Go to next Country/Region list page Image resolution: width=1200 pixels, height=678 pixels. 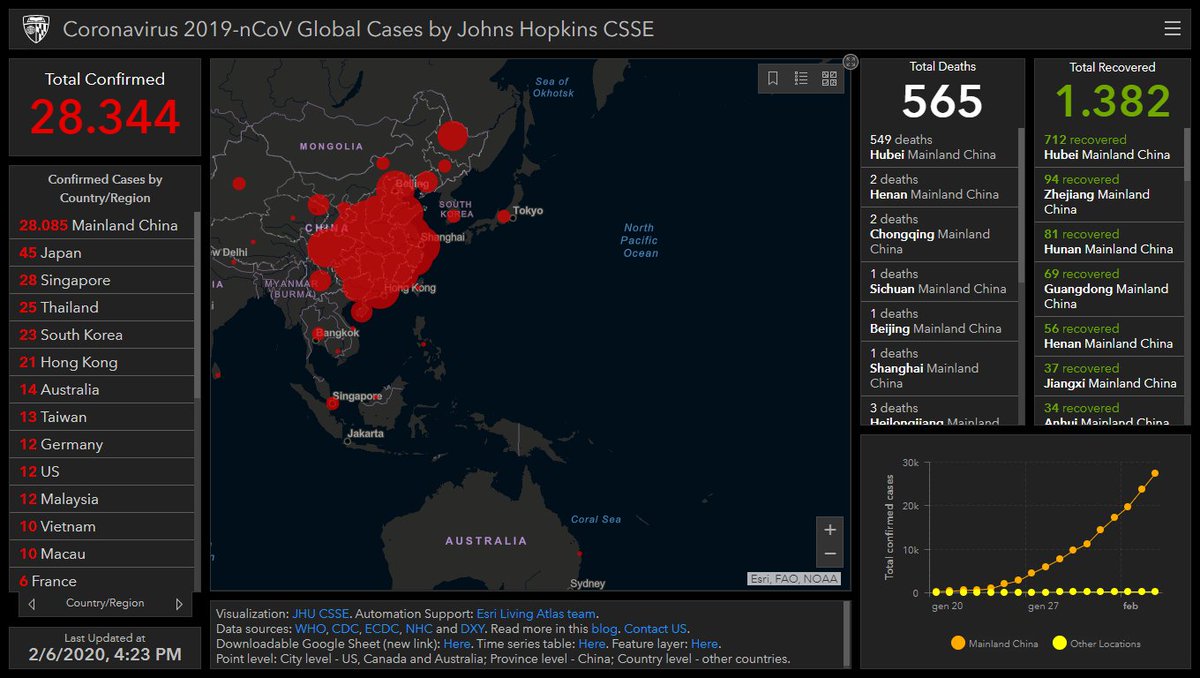179,604
